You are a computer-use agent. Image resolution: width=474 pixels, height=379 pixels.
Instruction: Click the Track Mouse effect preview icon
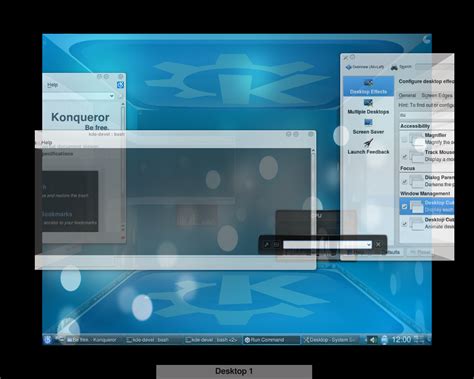(416, 156)
